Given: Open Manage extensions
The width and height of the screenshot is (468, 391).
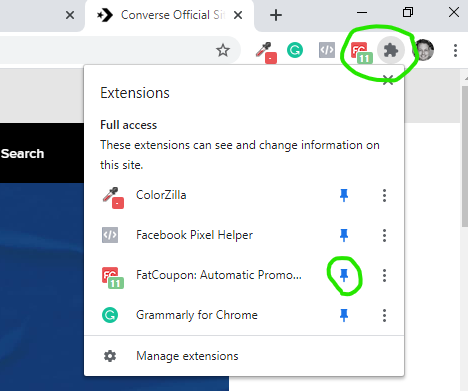Looking at the screenshot, I should click(244, 356).
